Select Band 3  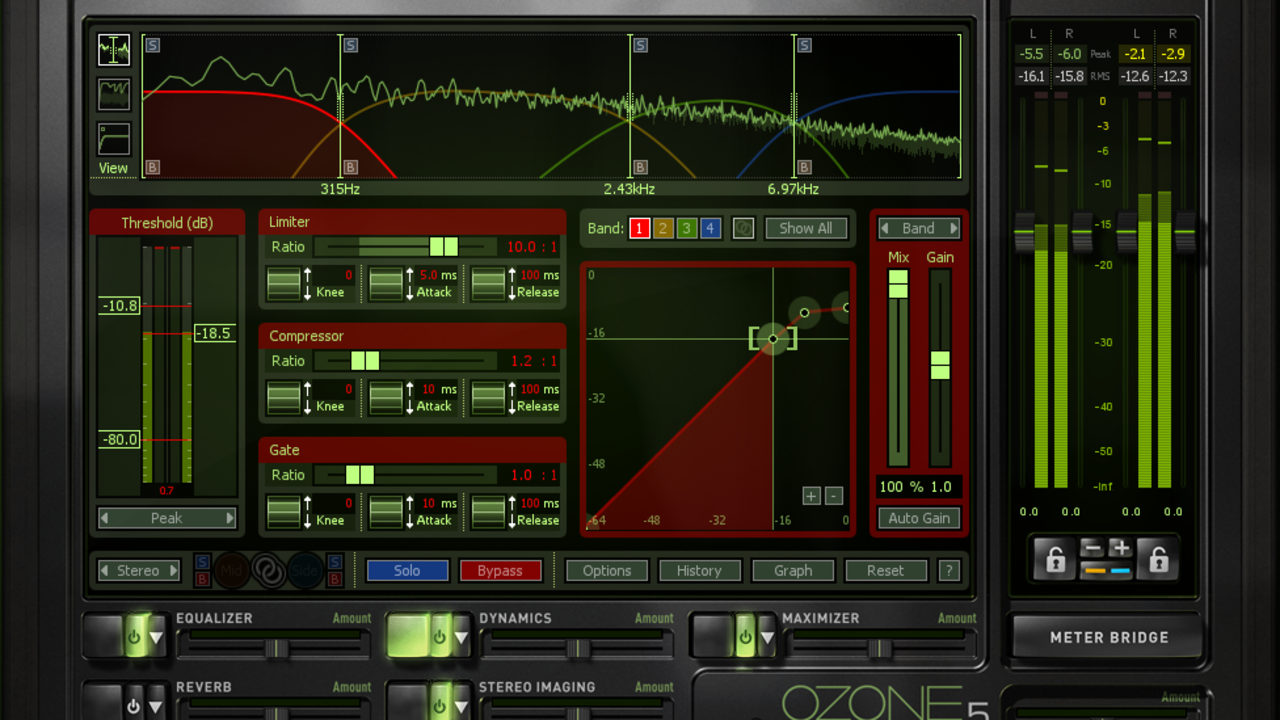point(686,228)
